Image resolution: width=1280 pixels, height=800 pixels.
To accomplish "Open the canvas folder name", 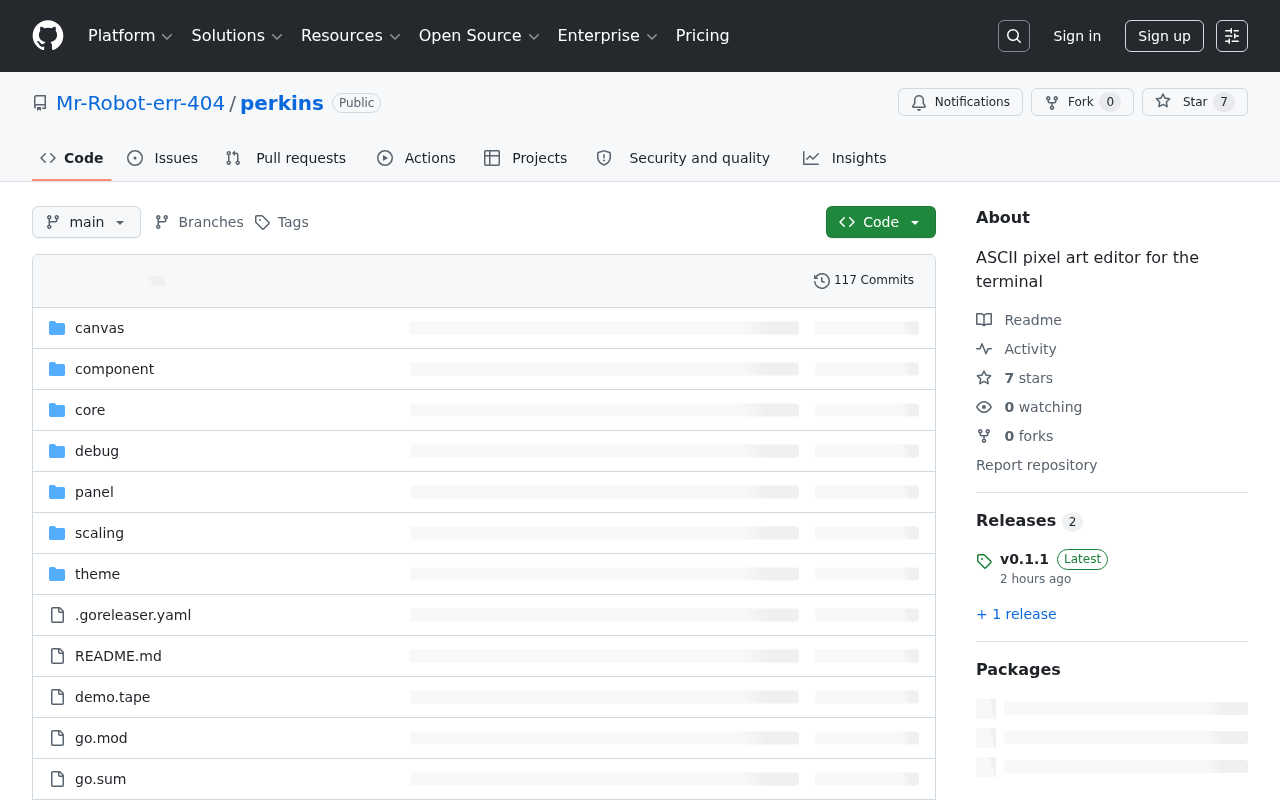I will [x=99, y=328].
